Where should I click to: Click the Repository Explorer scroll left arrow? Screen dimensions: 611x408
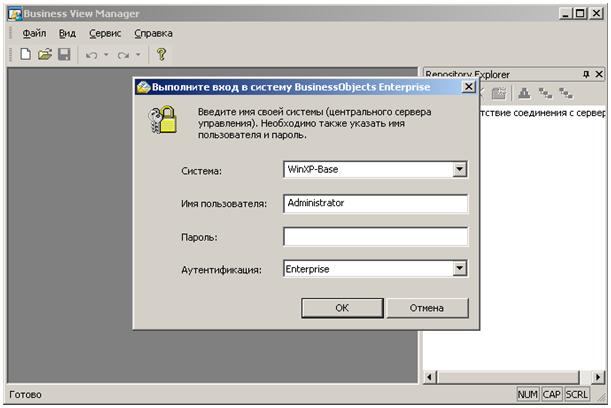(430, 377)
